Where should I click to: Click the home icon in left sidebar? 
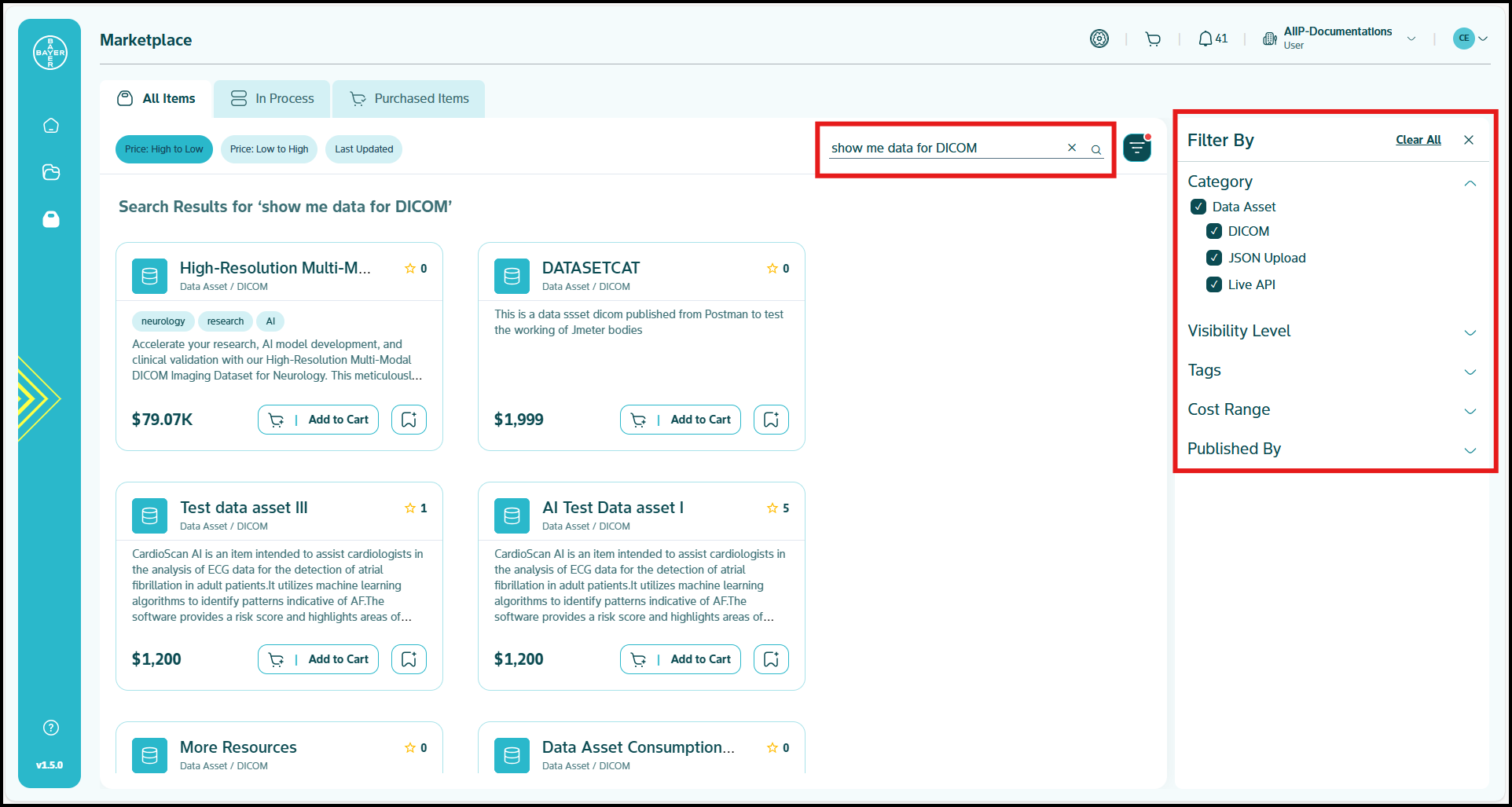51,126
